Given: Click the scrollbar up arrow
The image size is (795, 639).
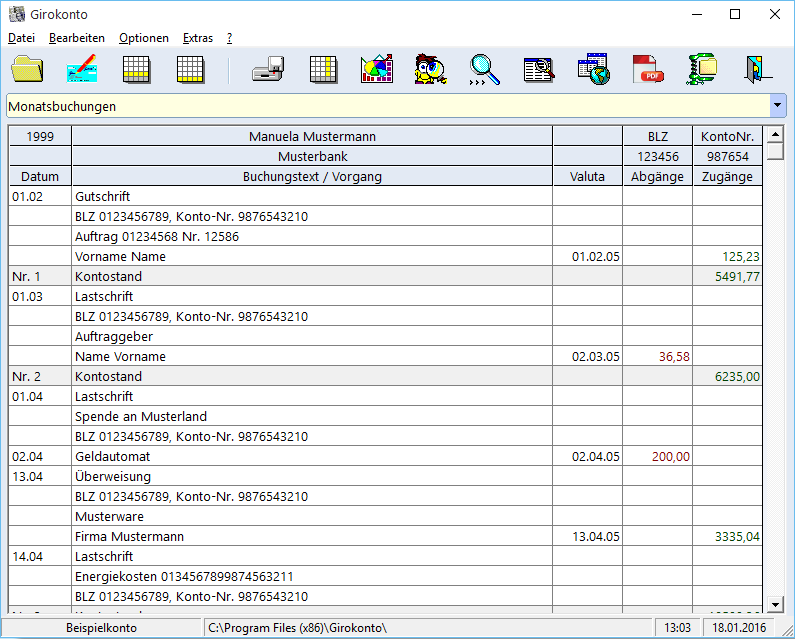Looking at the screenshot, I should coord(775,135).
